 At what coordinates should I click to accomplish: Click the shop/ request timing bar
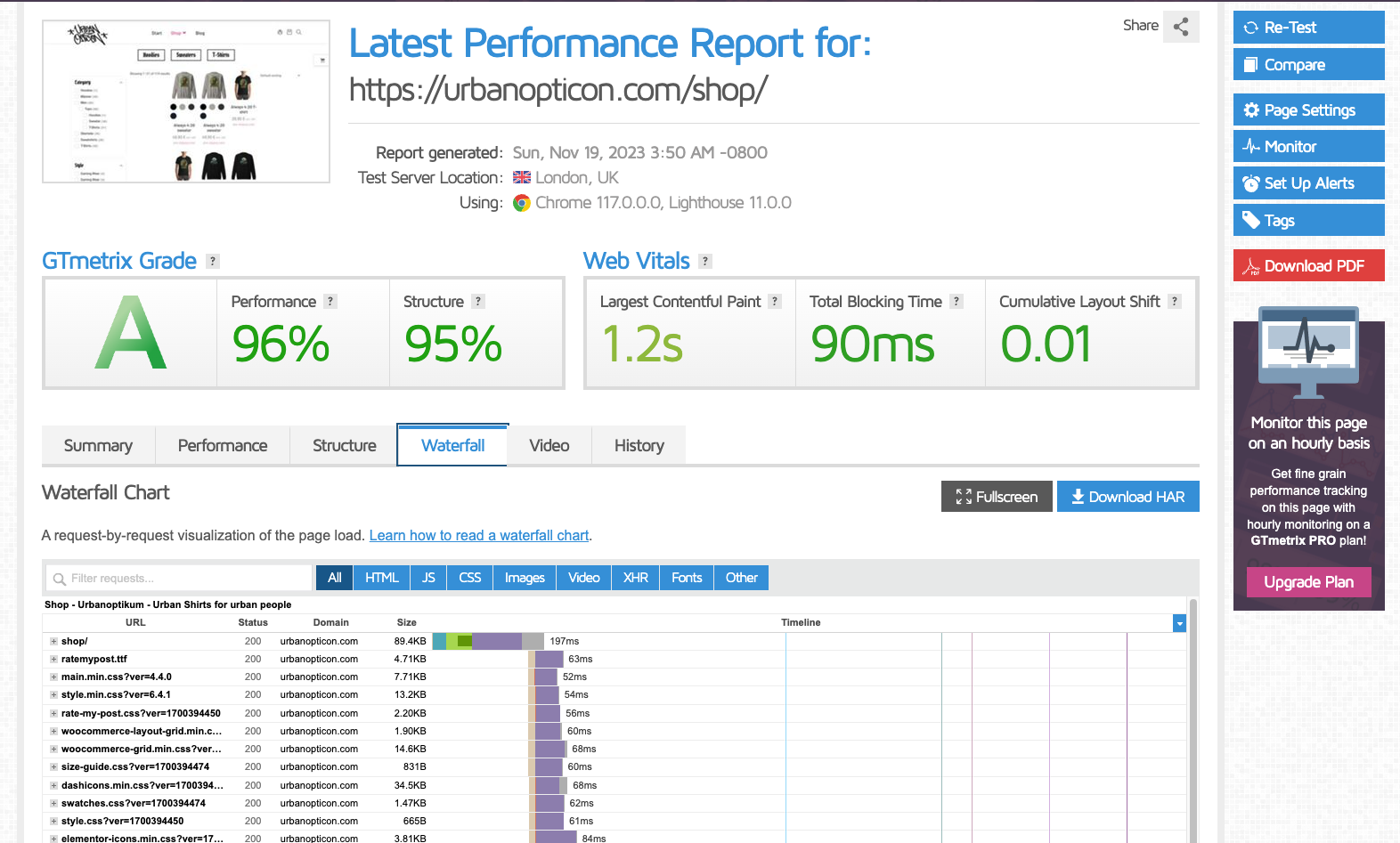coord(488,641)
